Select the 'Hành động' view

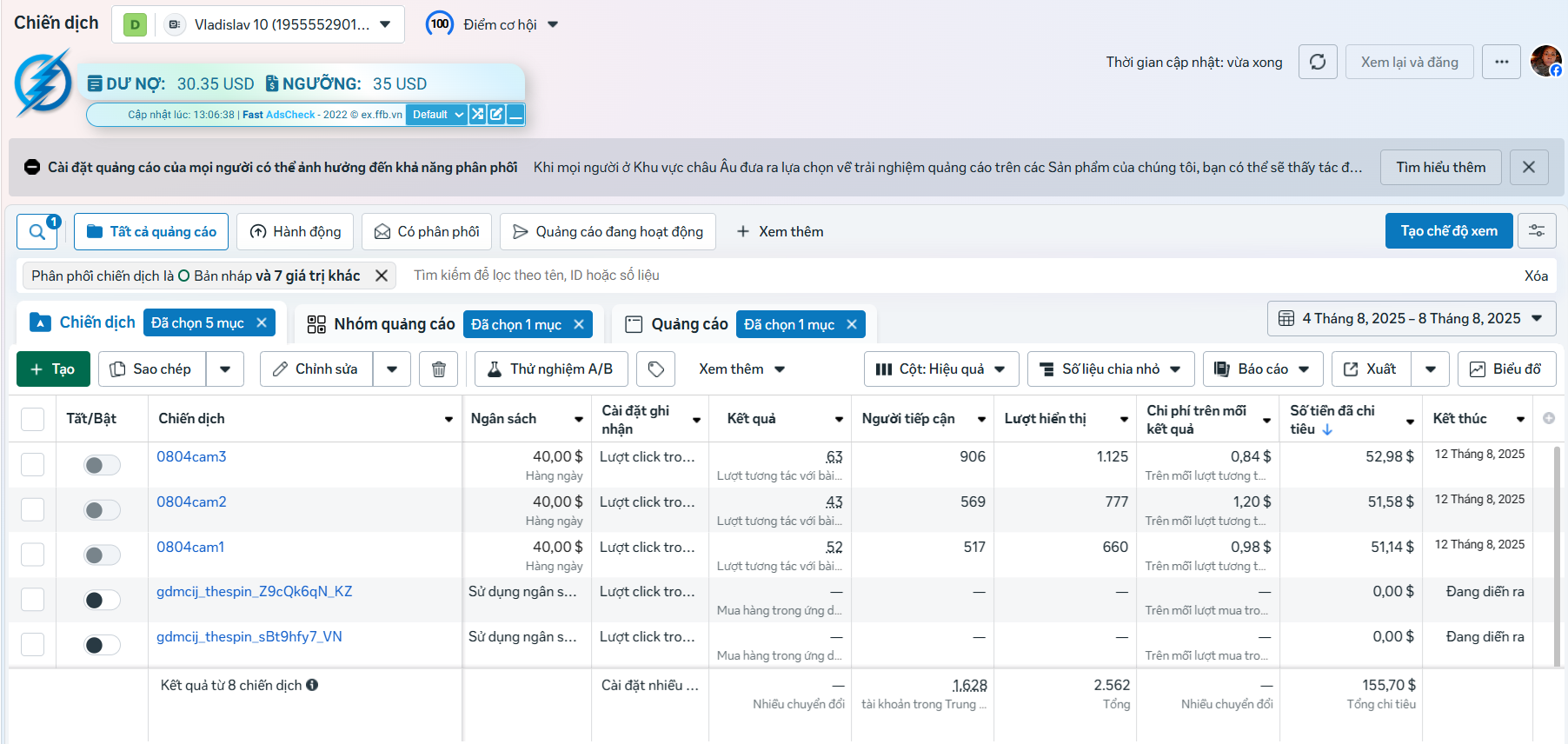click(296, 232)
